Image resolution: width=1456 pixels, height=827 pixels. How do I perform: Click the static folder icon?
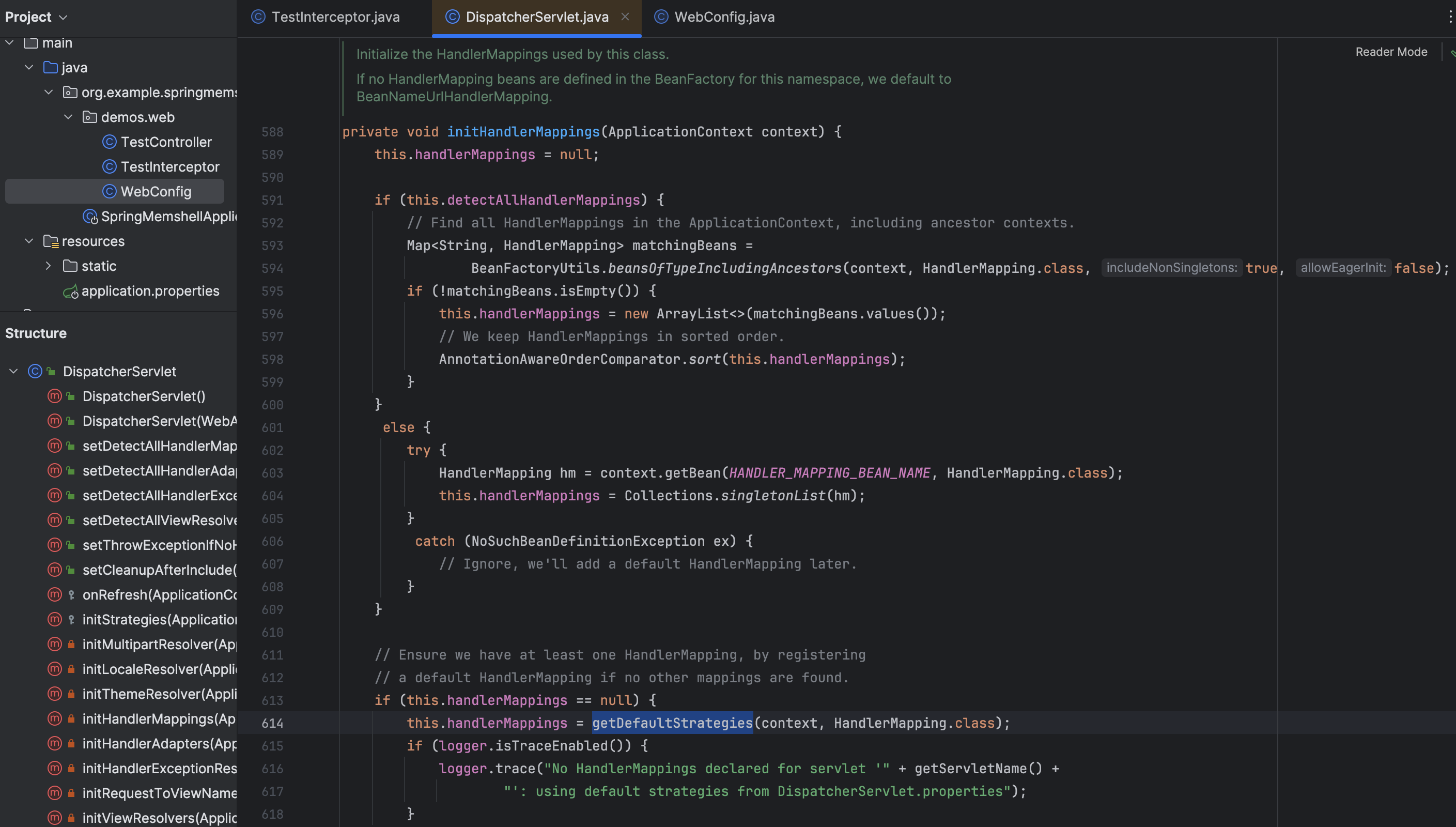click(x=70, y=266)
